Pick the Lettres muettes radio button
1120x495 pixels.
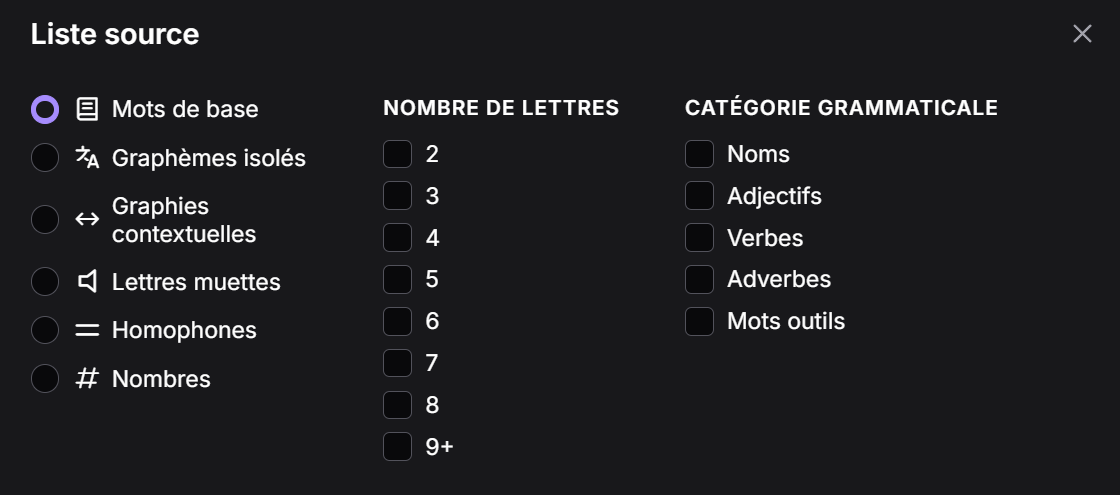pos(45,282)
